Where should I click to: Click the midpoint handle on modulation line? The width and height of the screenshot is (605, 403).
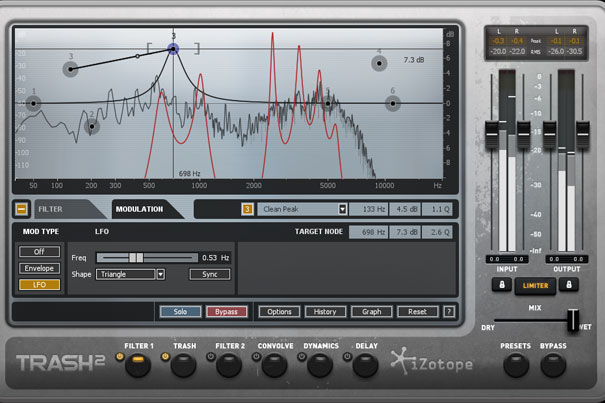click(x=137, y=56)
